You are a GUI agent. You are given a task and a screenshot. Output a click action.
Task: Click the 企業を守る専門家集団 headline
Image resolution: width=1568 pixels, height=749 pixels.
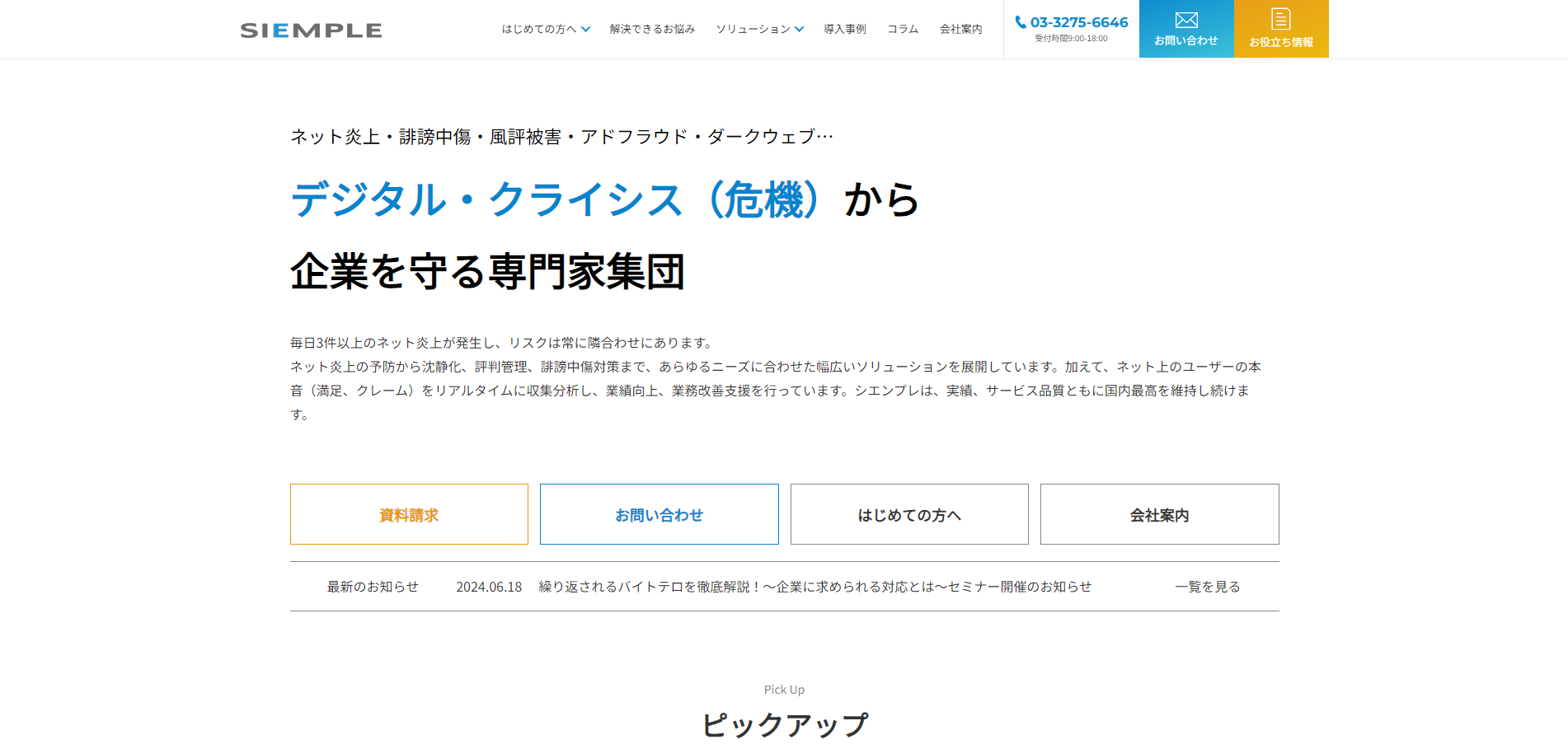(488, 271)
